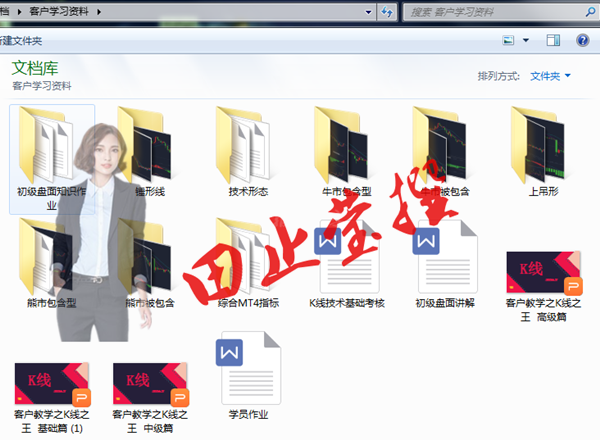The height and width of the screenshot is (440, 600).
Task: Click the 搜索 客户学习资料 search field
Action: [490, 12]
